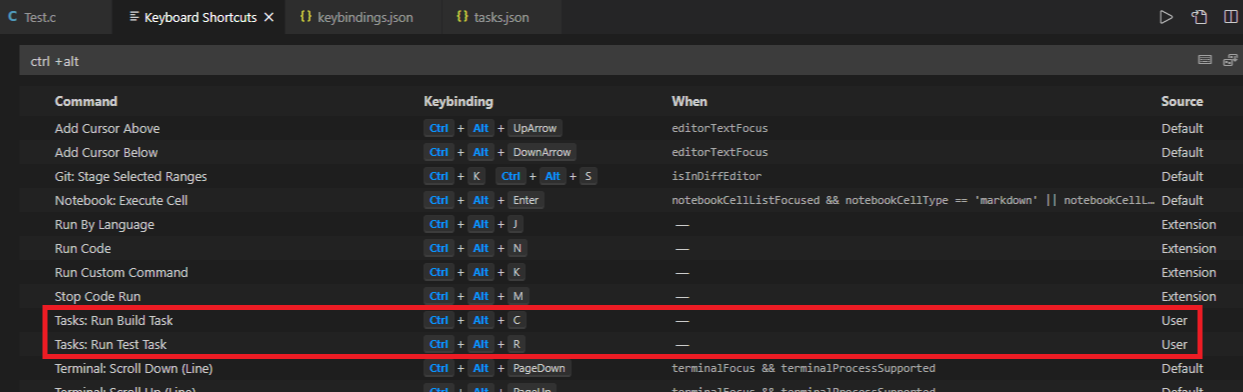Click the Source column header

coord(1182,101)
